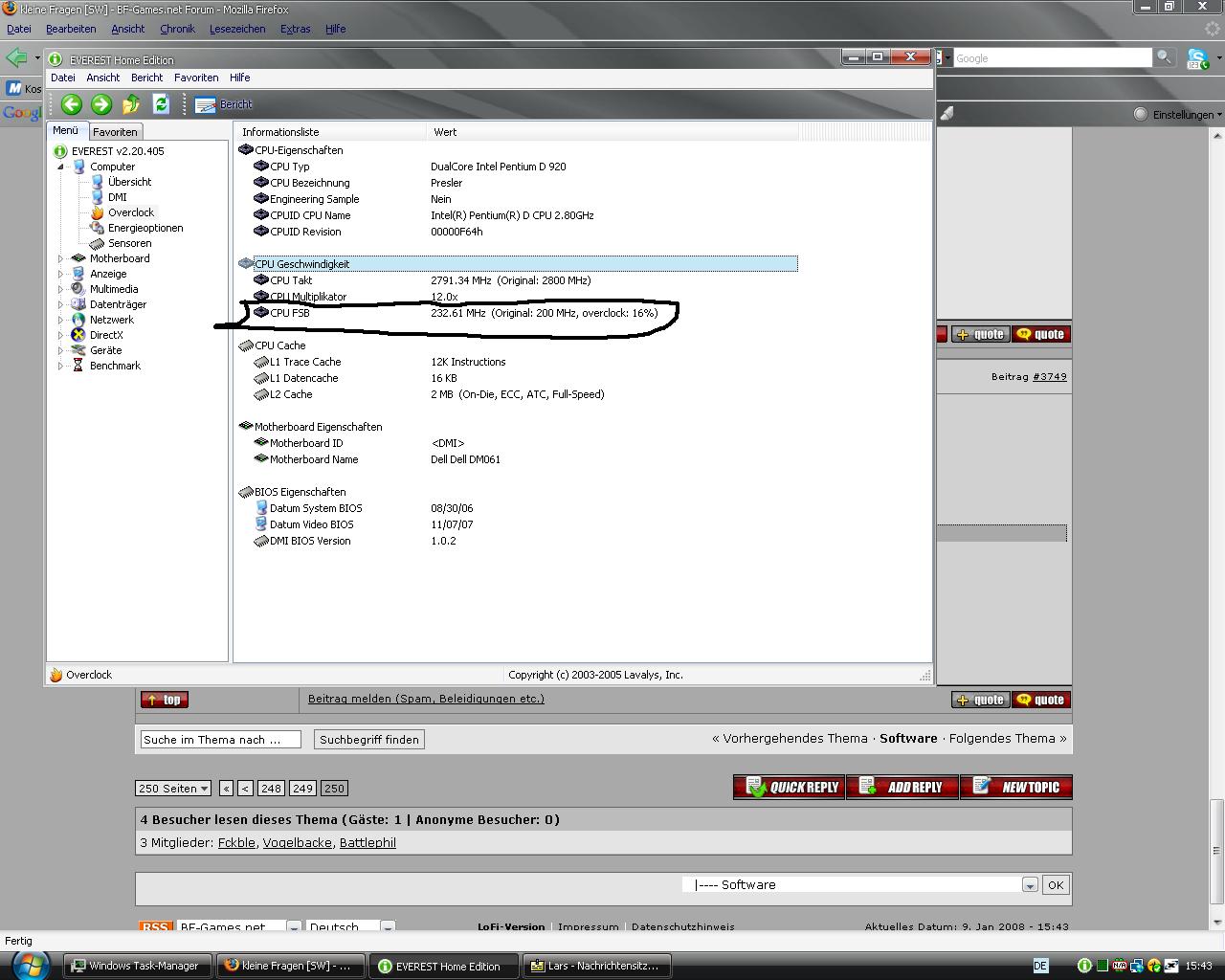Click the Suche im Thema search field

pos(220,740)
